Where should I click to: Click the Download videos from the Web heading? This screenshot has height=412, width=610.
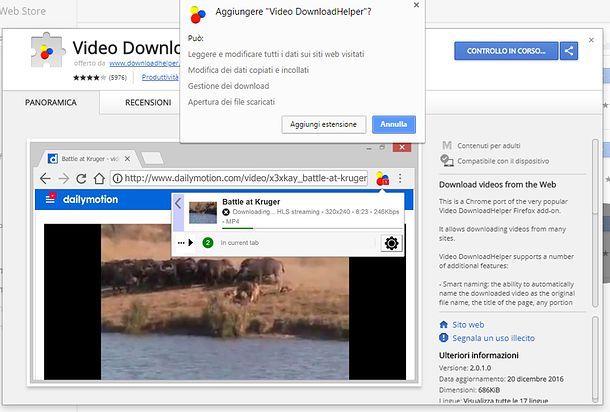point(498,185)
